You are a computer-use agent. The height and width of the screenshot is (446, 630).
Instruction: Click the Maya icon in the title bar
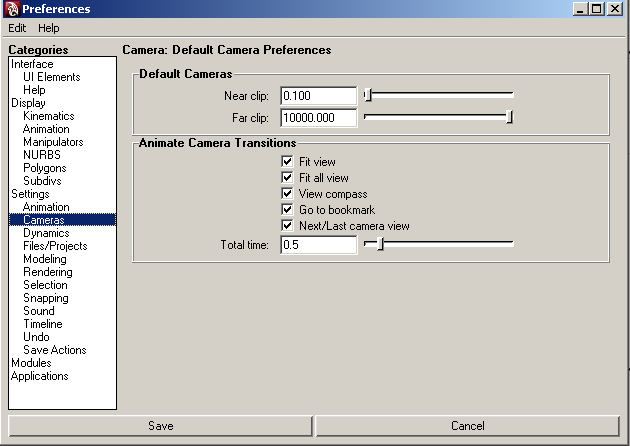(x=12, y=9)
